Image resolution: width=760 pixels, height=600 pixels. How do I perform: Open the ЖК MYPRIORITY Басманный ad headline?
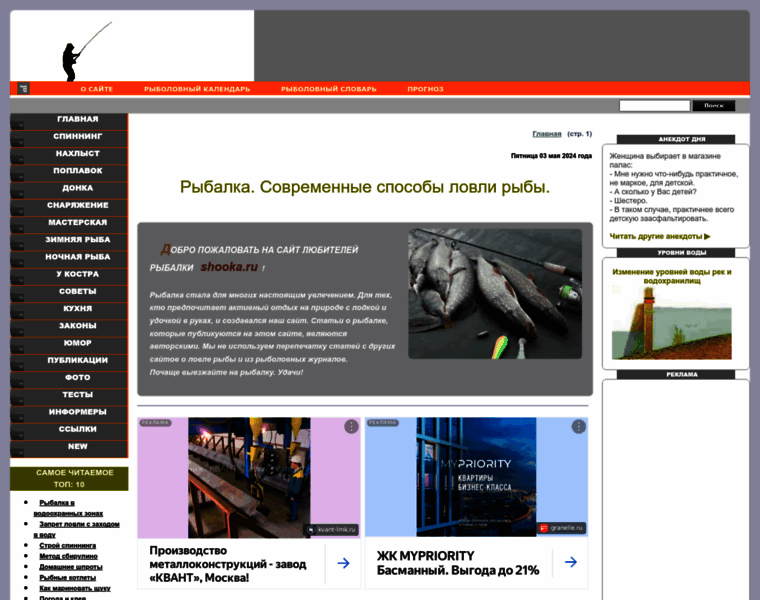[x=458, y=563]
